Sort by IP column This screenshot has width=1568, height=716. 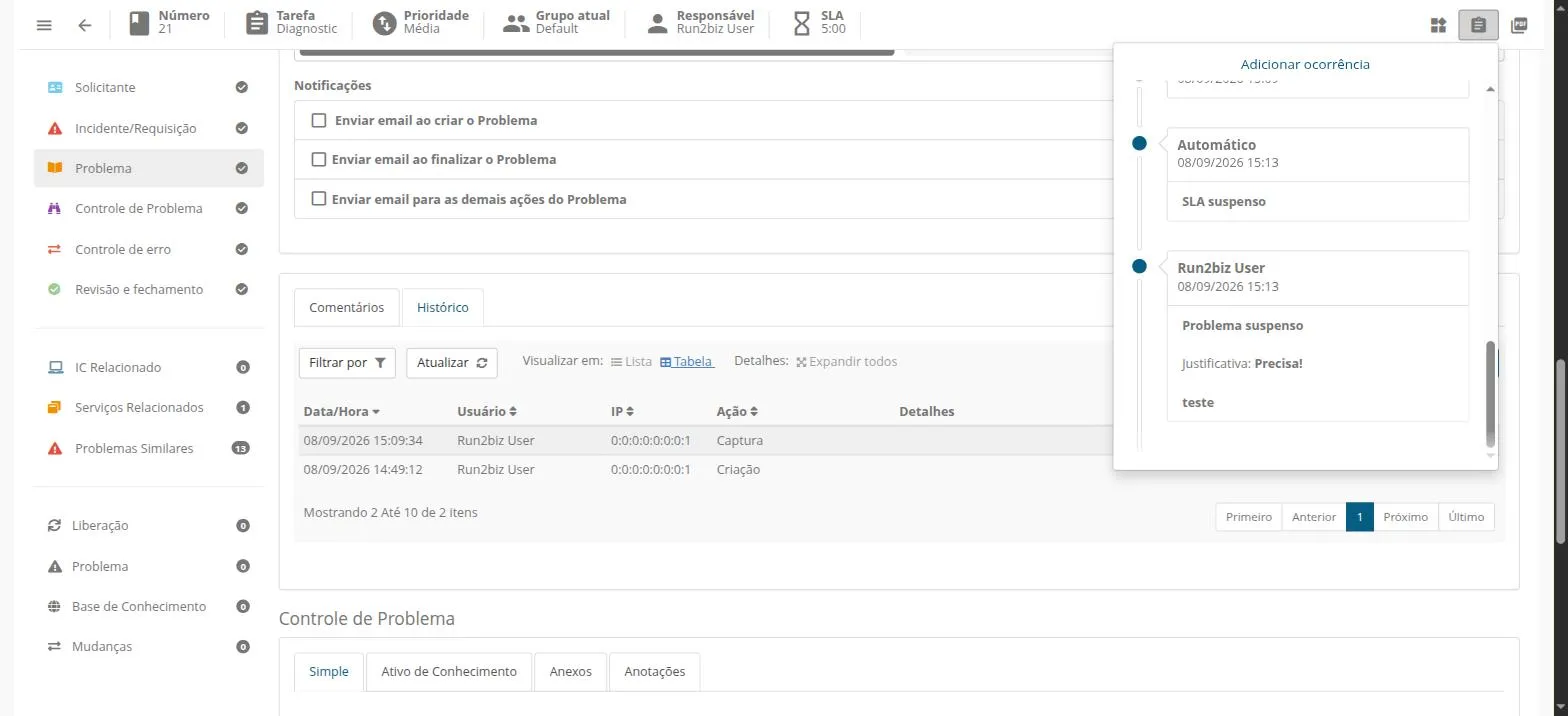coord(622,411)
